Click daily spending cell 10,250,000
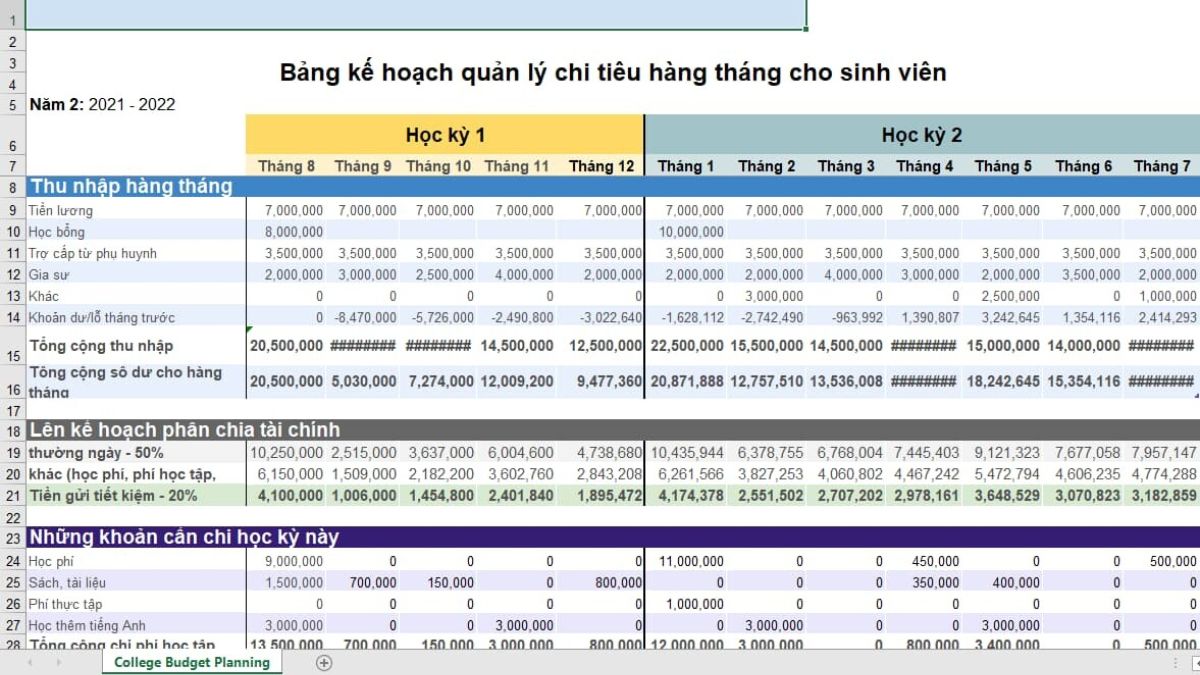This screenshot has height=675, width=1200. (286, 453)
